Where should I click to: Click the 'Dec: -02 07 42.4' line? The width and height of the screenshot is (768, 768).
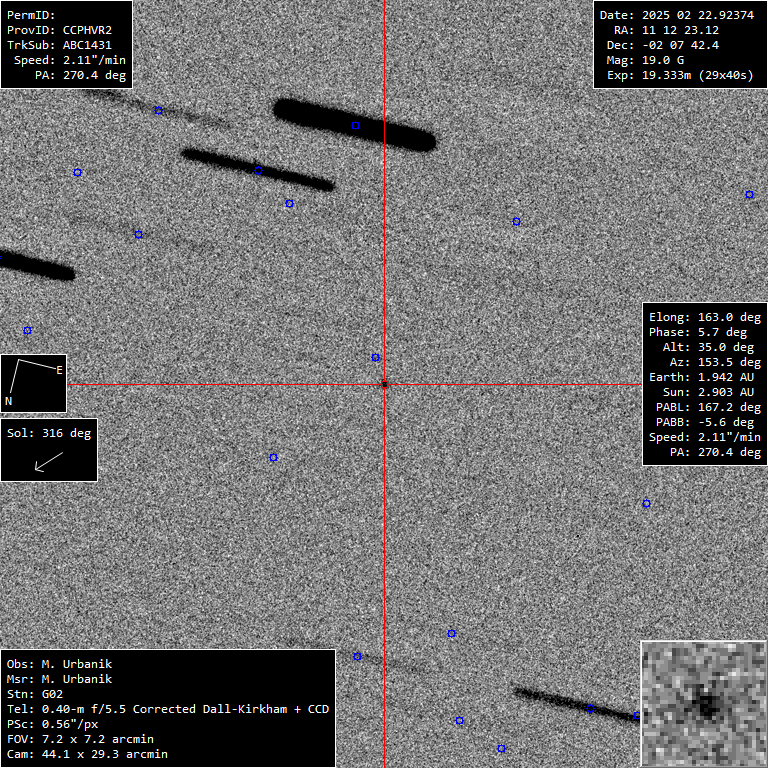(663, 45)
